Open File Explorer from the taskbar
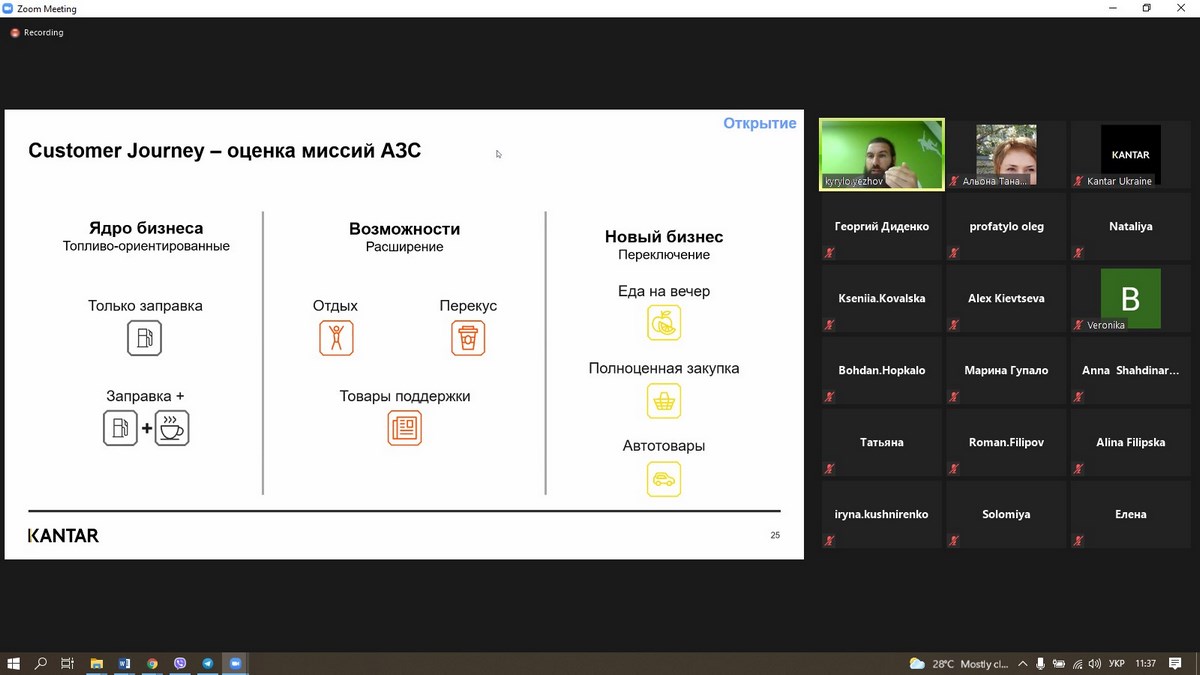This screenshot has width=1200, height=675. click(97, 663)
